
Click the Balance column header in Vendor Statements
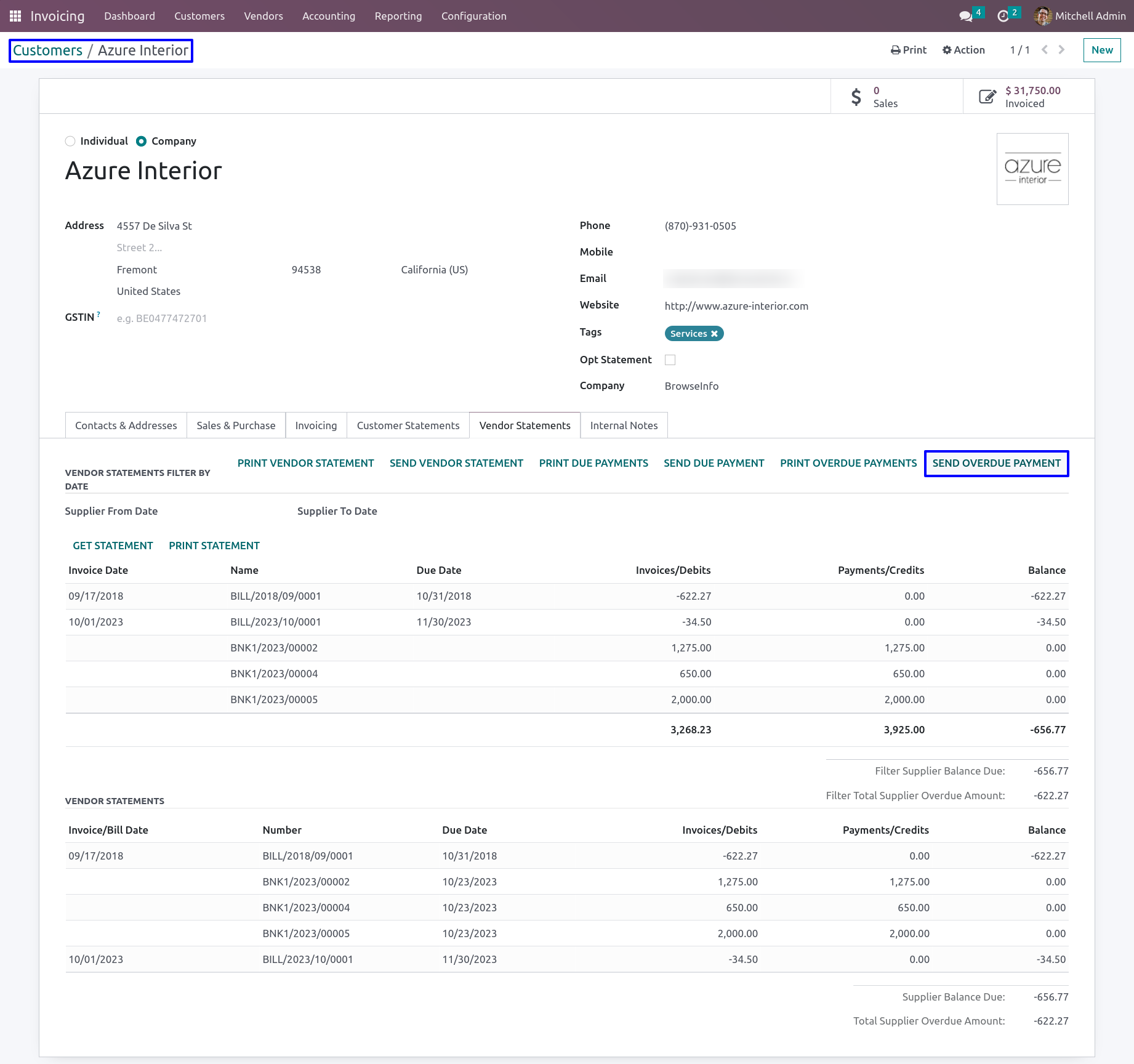[1047, 830]
